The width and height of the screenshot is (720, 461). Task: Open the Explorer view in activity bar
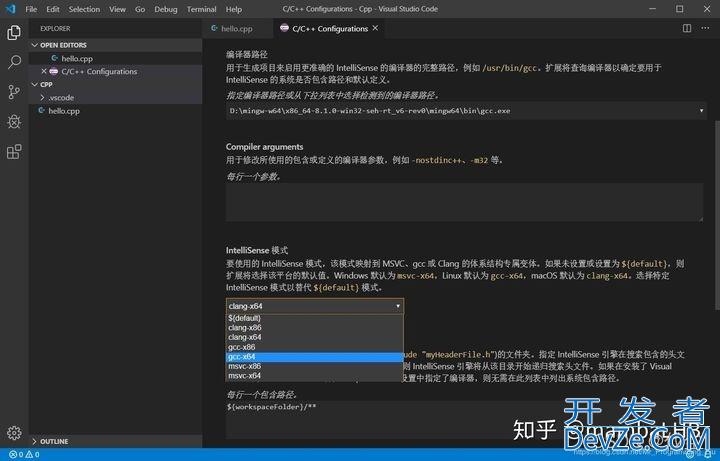14,32
